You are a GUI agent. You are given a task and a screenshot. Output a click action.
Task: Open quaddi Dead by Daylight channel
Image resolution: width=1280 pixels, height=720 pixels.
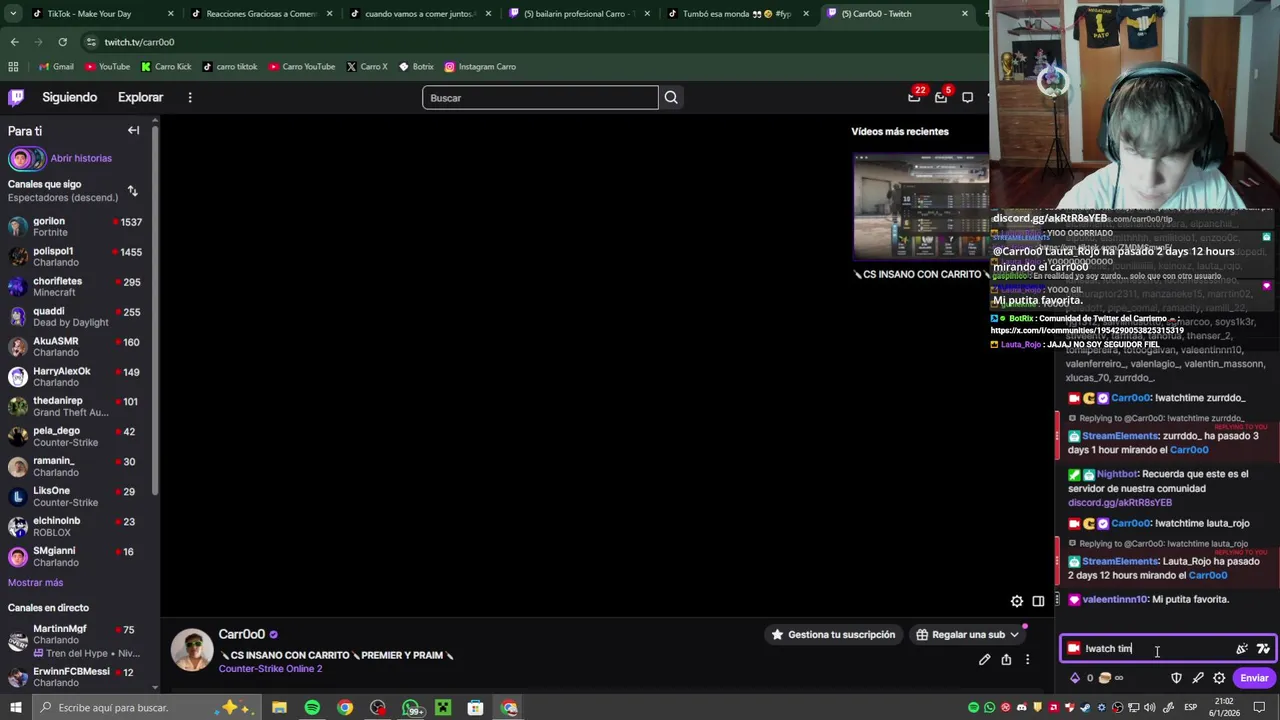77,317
